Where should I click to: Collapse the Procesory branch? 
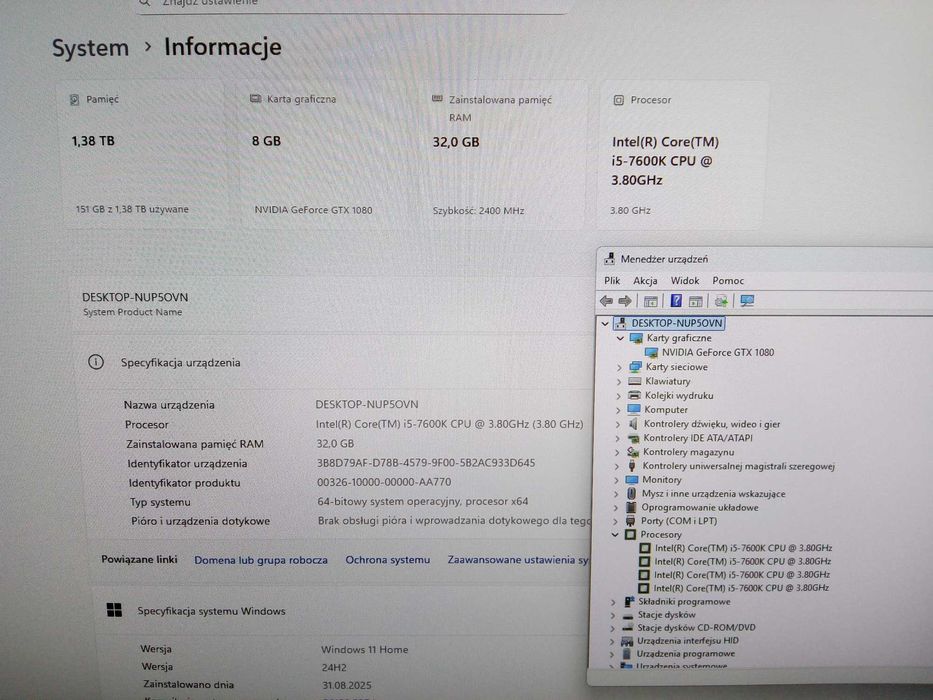615,535
